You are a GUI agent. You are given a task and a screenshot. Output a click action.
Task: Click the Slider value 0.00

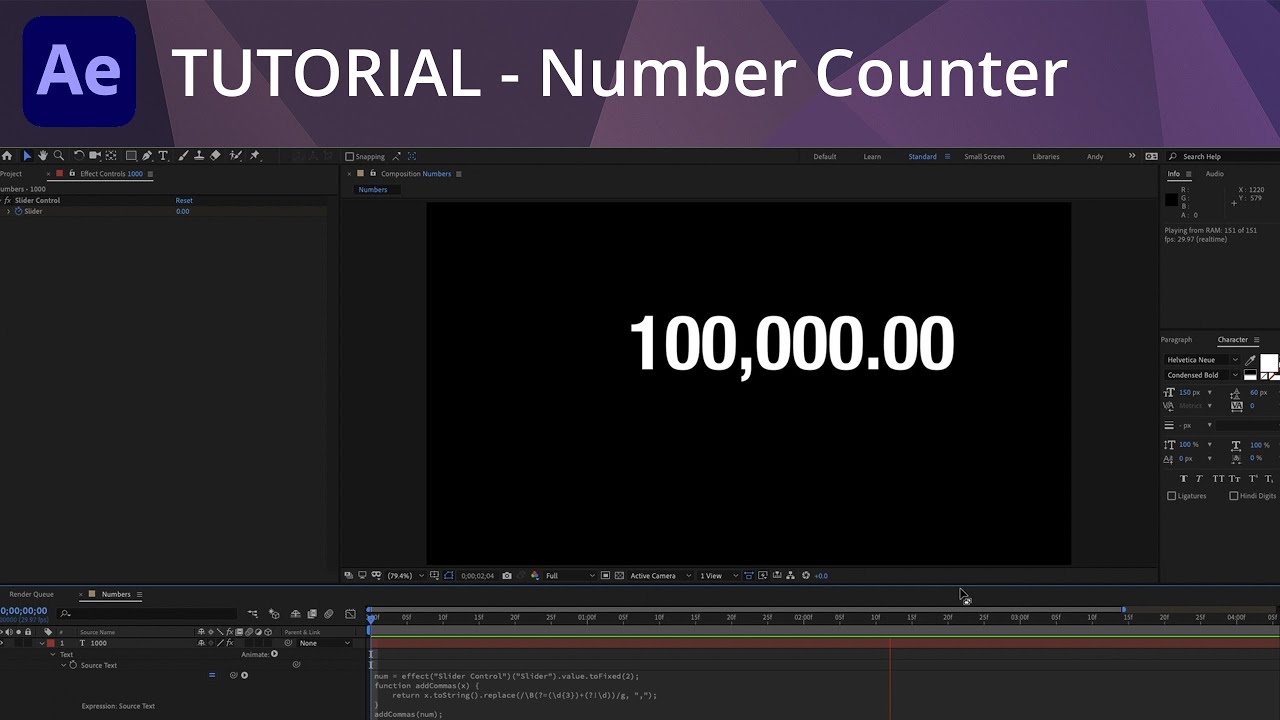click(x=183, y=211)
